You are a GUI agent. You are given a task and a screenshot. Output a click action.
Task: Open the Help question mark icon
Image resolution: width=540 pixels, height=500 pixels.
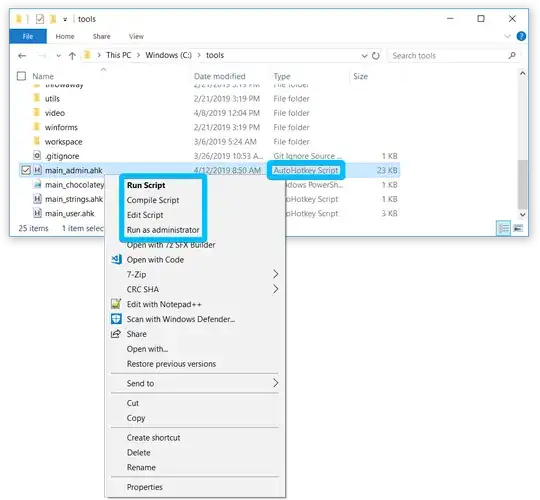tap(521, 36)
